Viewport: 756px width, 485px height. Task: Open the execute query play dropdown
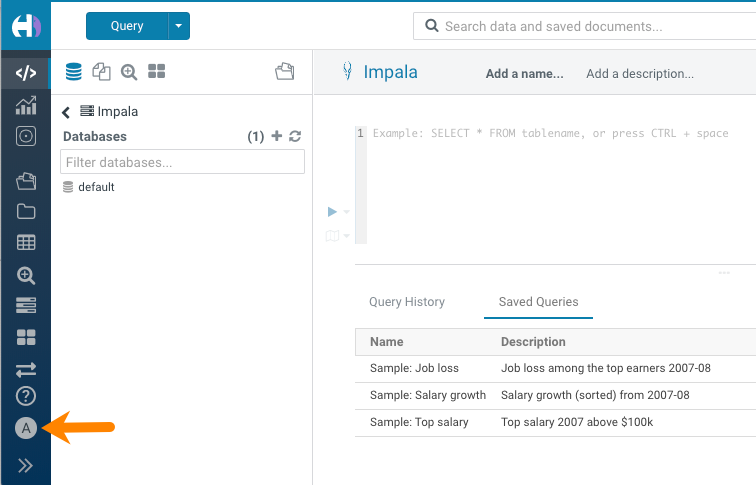(346, 212)
